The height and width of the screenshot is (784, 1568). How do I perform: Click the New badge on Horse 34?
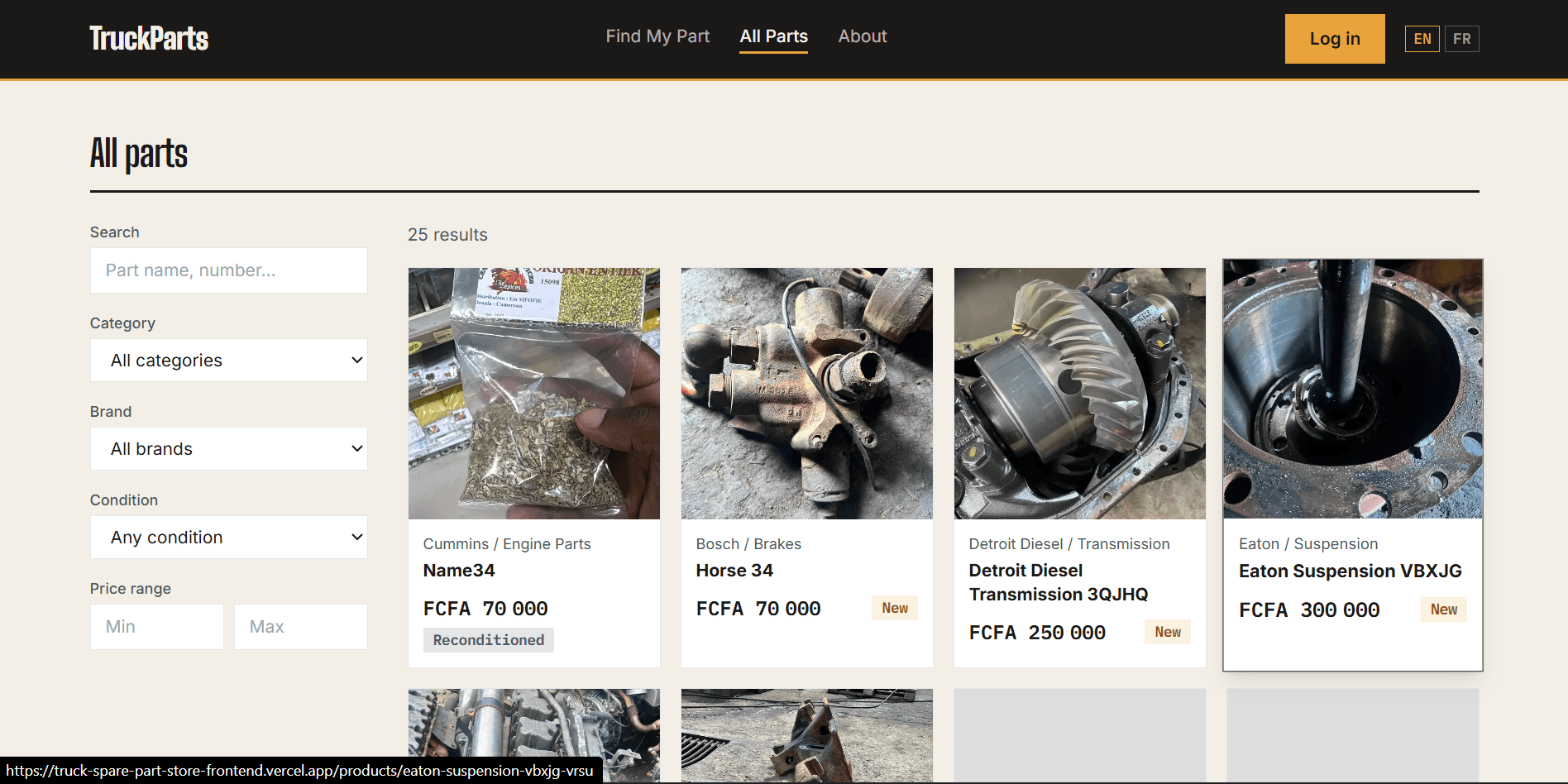895,608
